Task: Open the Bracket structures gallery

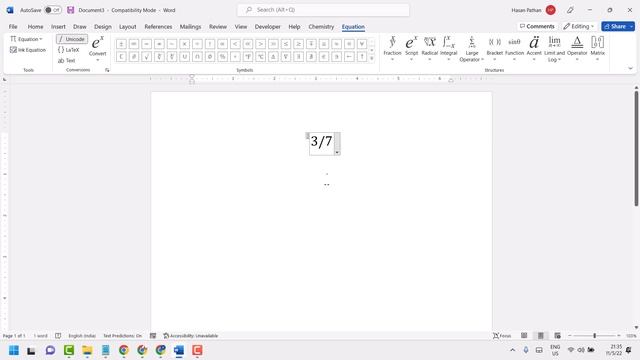Action: (x=495, y=48)
